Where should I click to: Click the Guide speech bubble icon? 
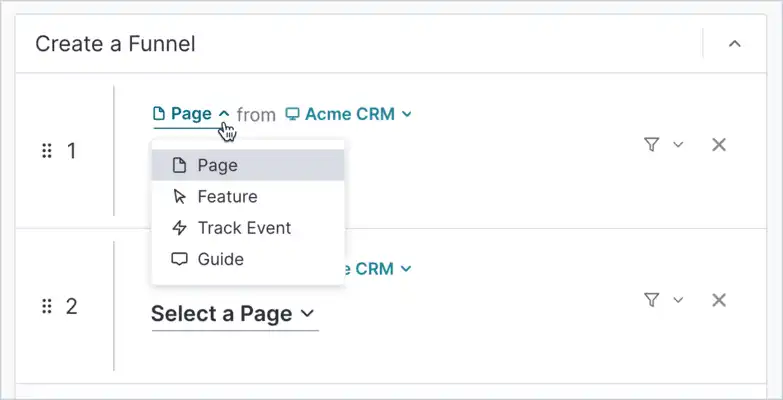click(x=179, y=259)
